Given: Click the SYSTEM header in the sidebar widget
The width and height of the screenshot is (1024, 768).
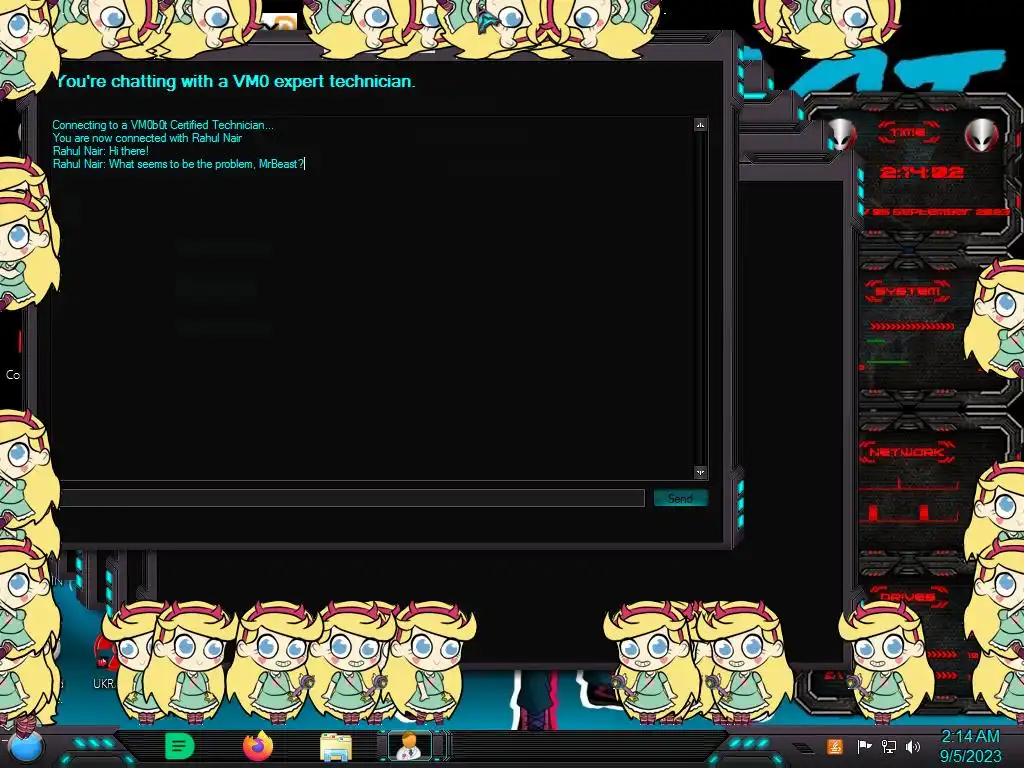Looking at the screenshot, I should click(x=908, y=291).
